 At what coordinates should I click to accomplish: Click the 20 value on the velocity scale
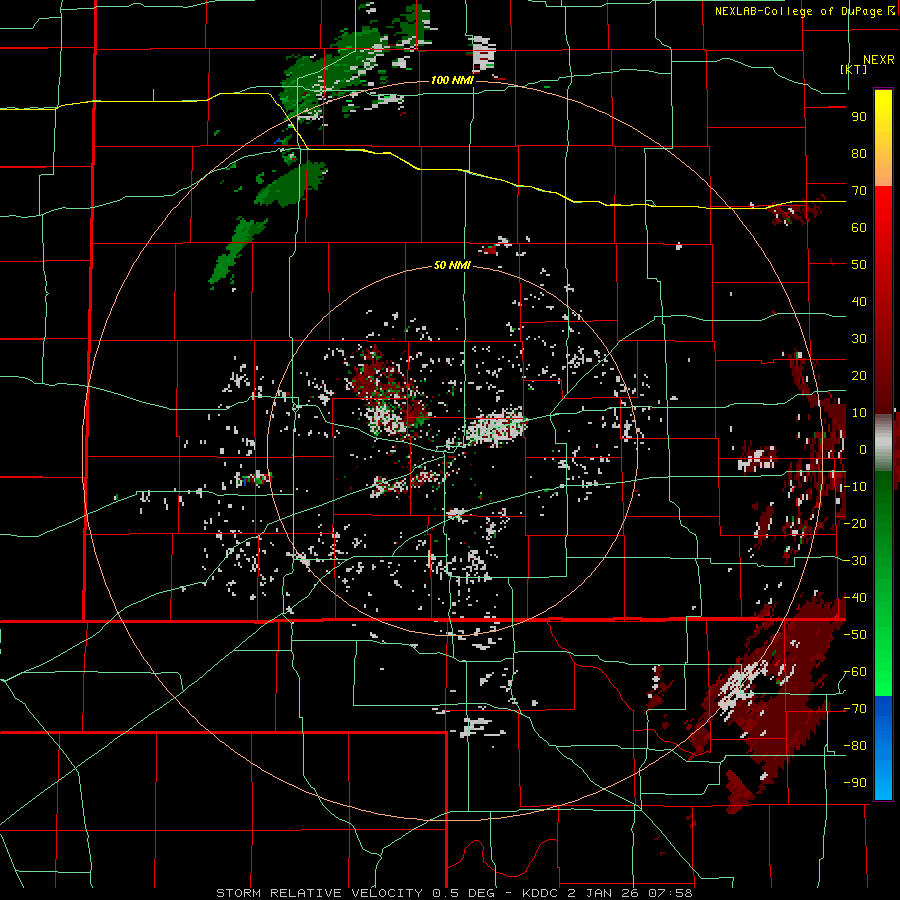859,375
